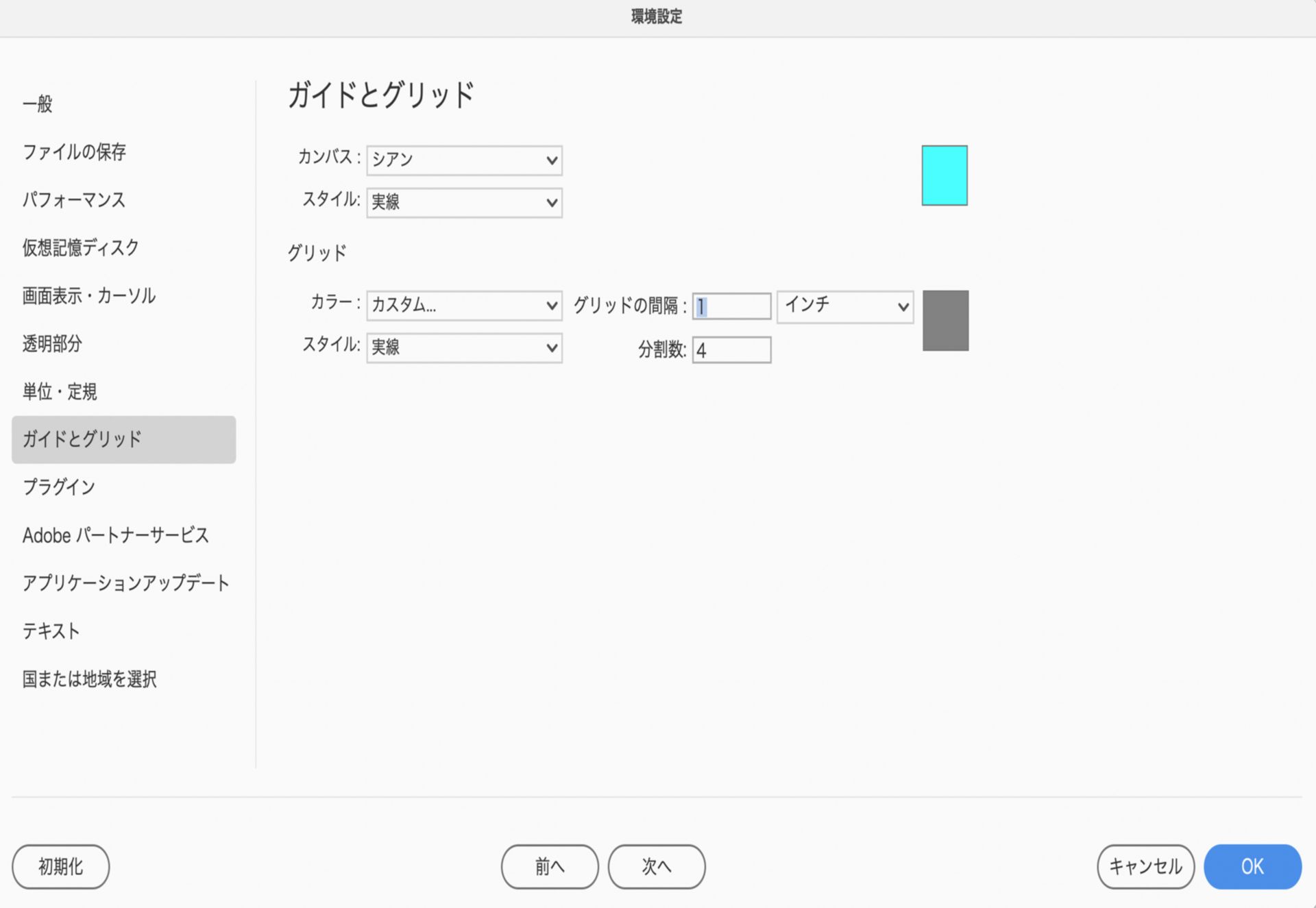Go to 仮想記憶ディスク settings
1316x908 pixels.
point(80,248)
